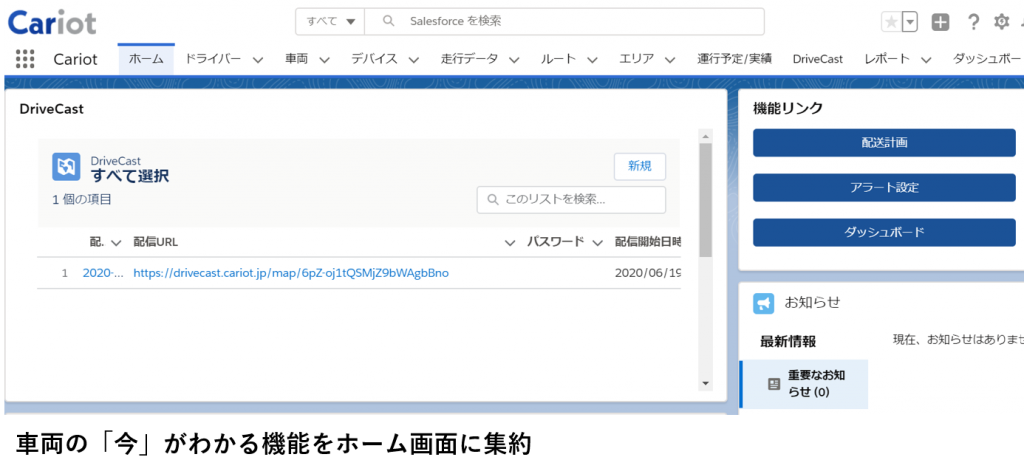Open the search scope すべて dropdown
1024x474 pixels.
[330, 21]
